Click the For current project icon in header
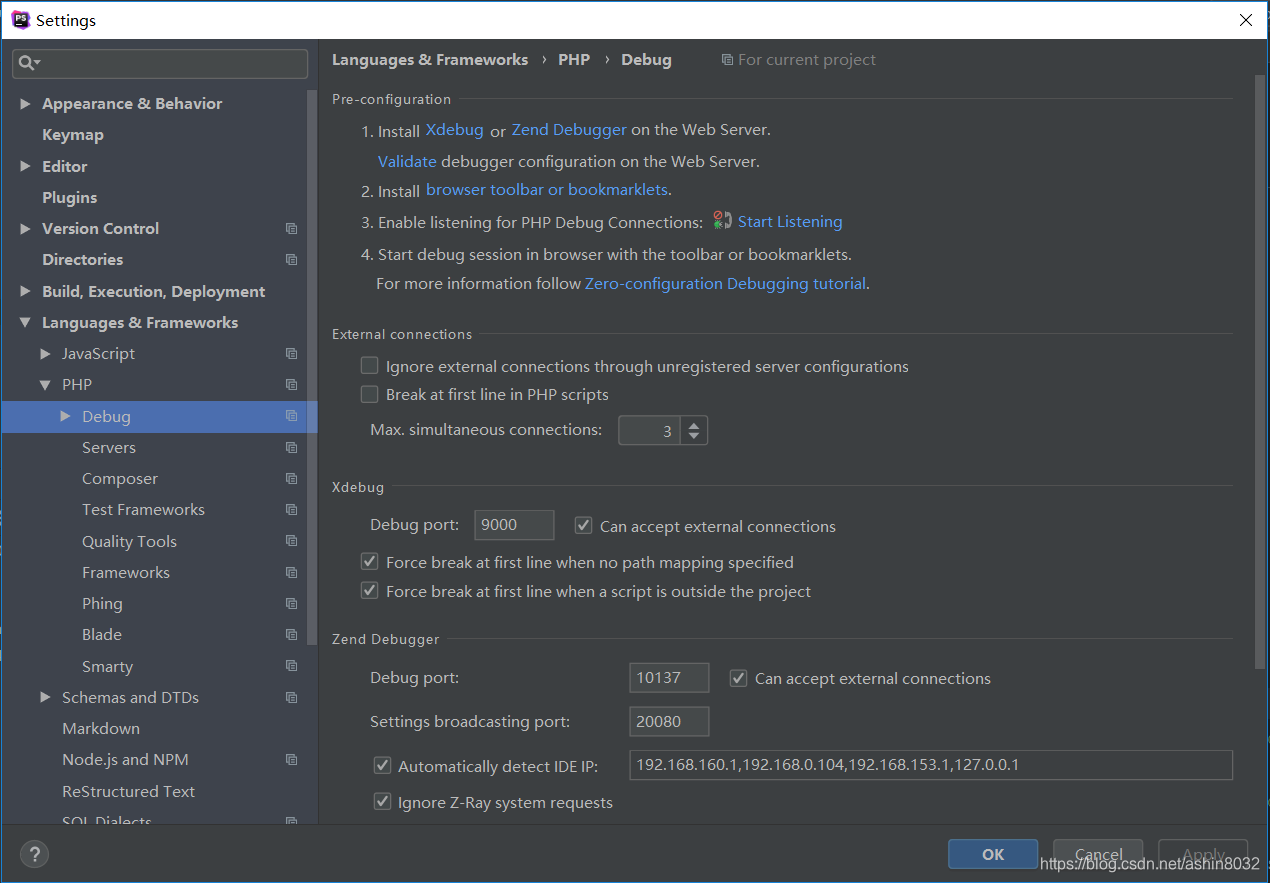 (x=727, y=60)
